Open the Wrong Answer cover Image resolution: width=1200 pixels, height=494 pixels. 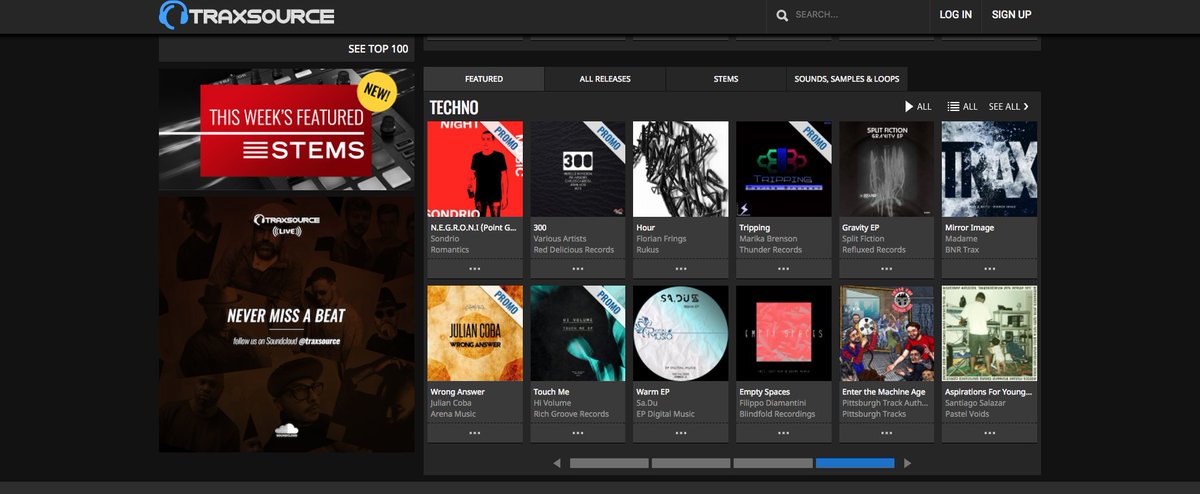pyautogui.click(x=475, y=333)
